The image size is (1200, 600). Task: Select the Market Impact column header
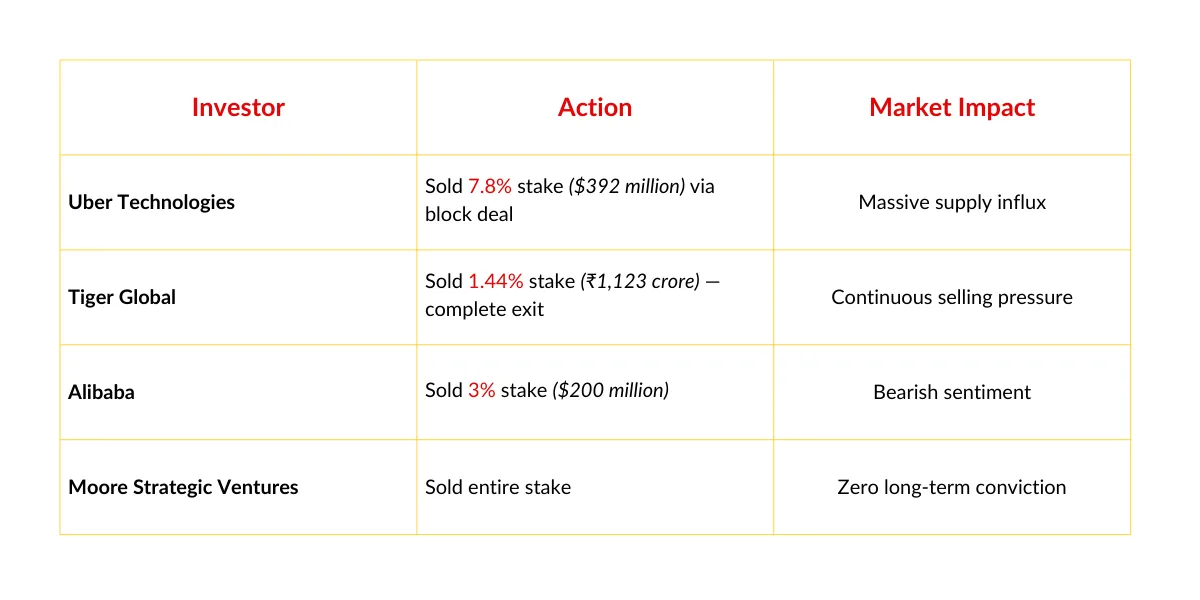952,108
